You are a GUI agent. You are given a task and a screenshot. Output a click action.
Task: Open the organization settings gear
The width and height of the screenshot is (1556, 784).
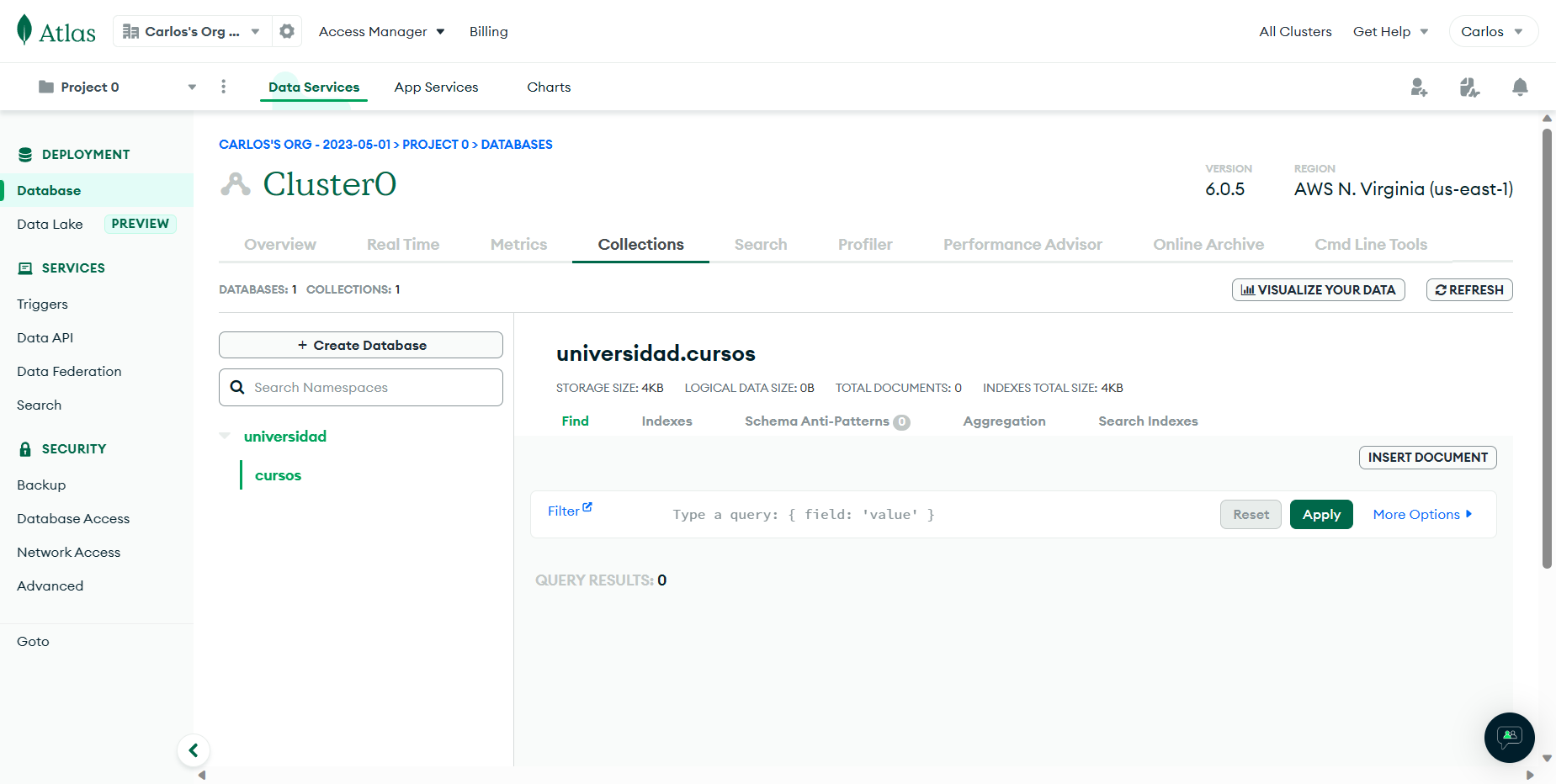pyautogui.click(x=286, y=30)
